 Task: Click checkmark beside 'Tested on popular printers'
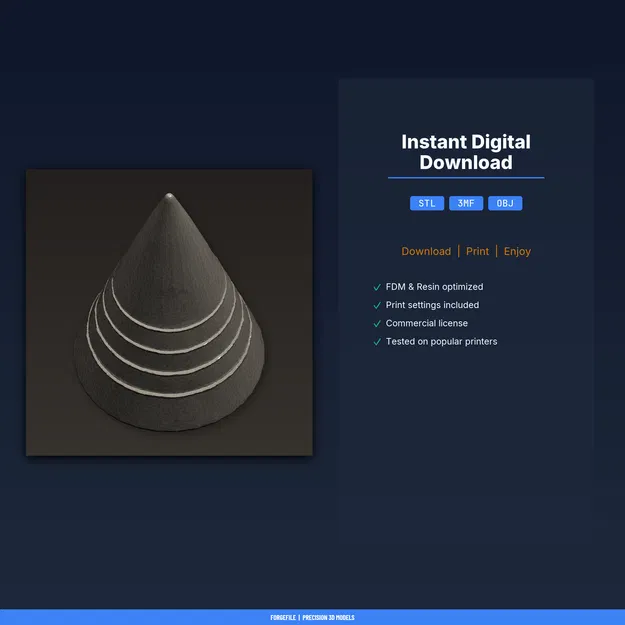pos(377,342)
